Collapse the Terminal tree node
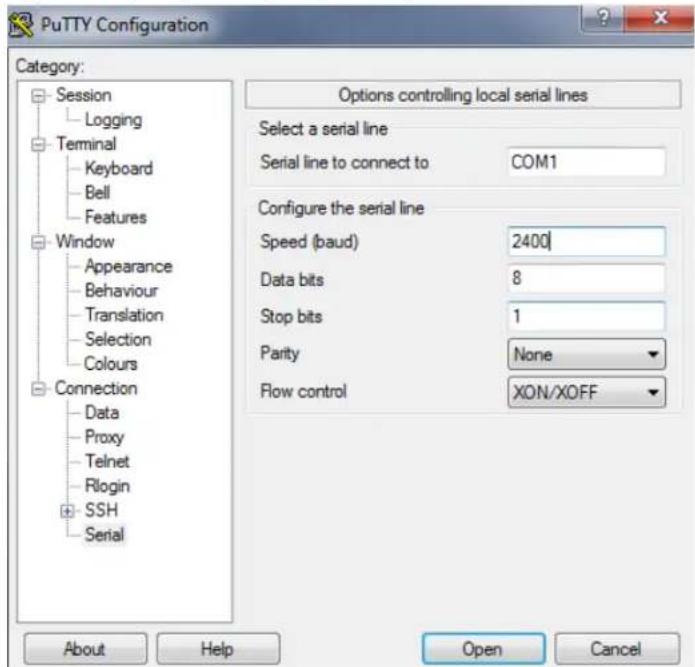Screen dimensions: 695x667 click(39, 144)
